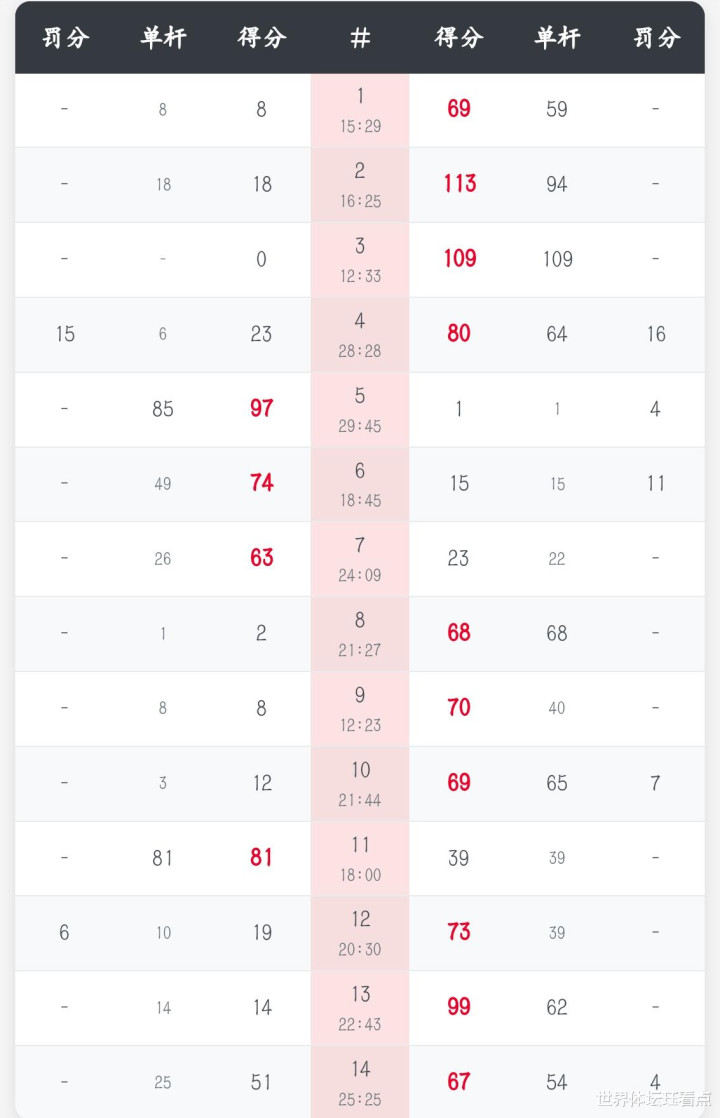Click the red score 63 in frame 7
The width and height of the screenshot is (720, 1118).
coord(262,558)
